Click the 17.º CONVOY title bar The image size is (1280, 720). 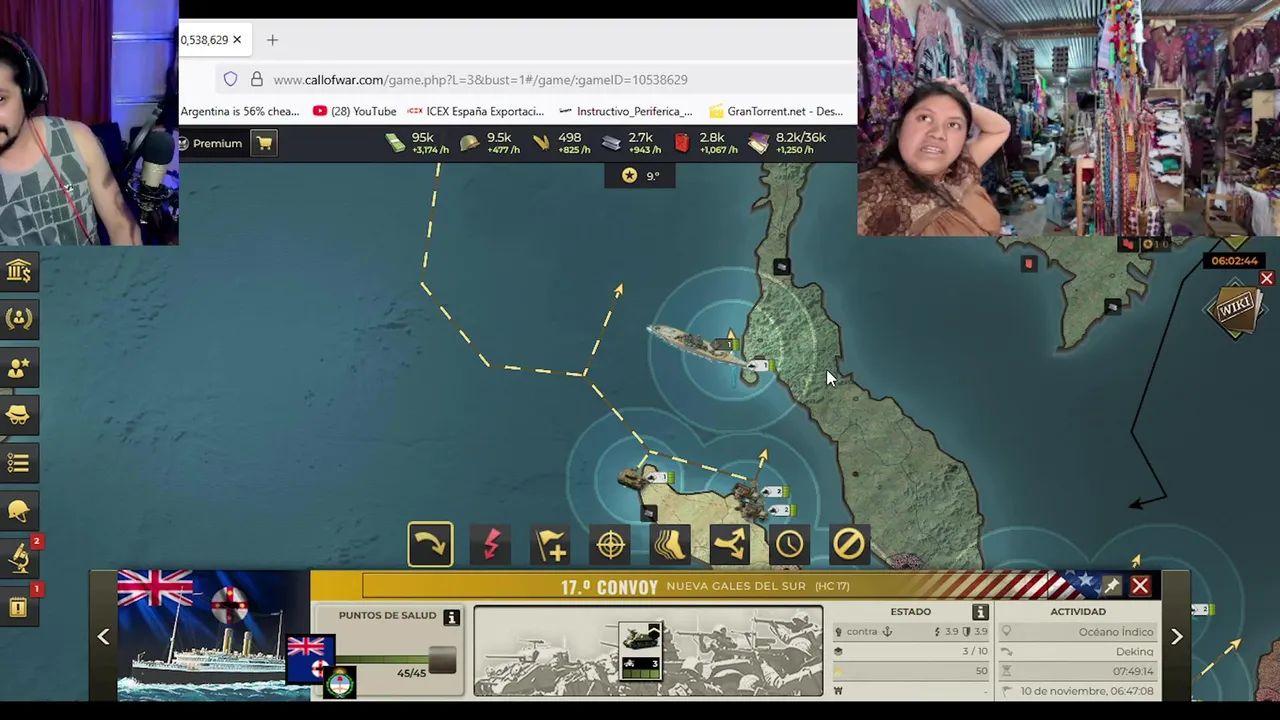coord(705,586)
